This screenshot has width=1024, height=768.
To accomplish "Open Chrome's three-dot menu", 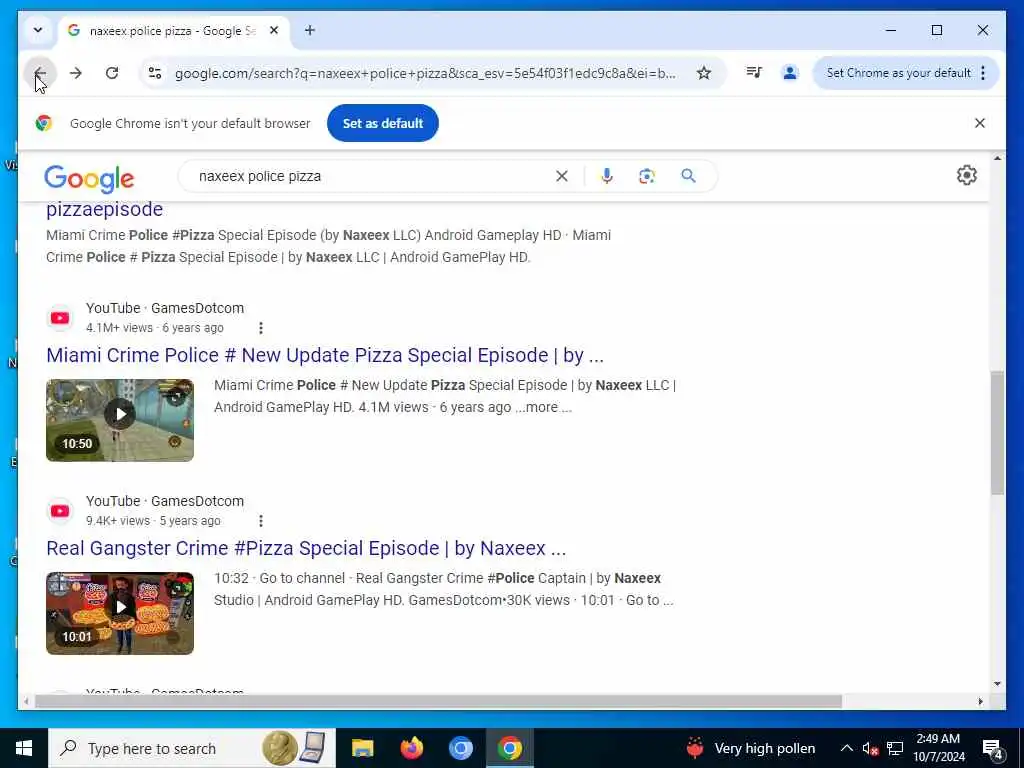I will (x=983, y=72).
